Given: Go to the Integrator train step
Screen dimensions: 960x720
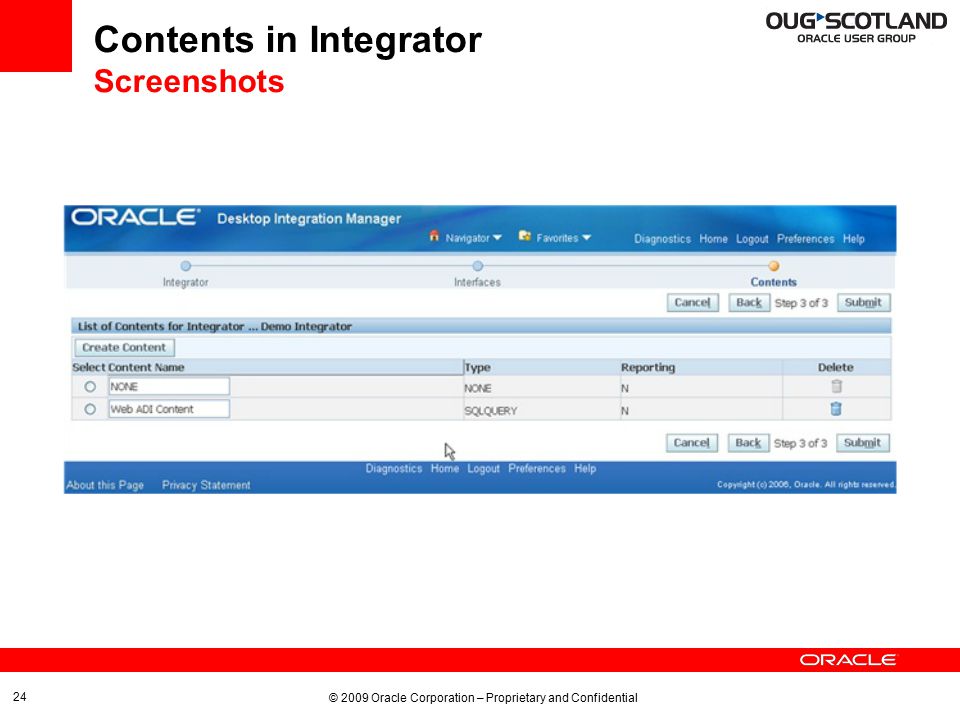Looking at the screenshot, I should pyautogui.click(x=186, y=266).
